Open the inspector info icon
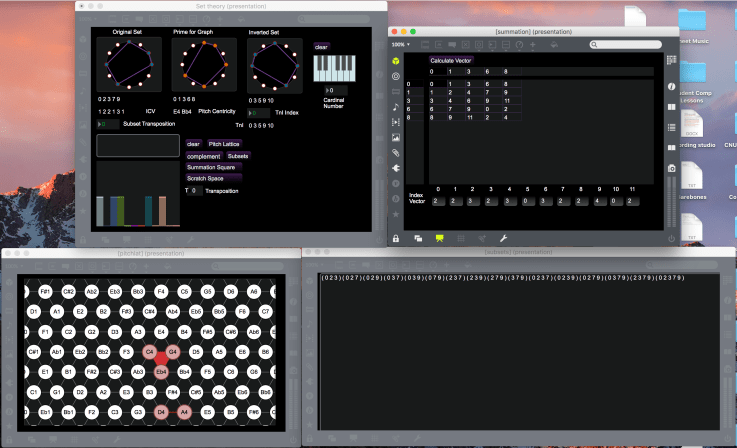Screen dimensions: 737x448 click(671, 87)
